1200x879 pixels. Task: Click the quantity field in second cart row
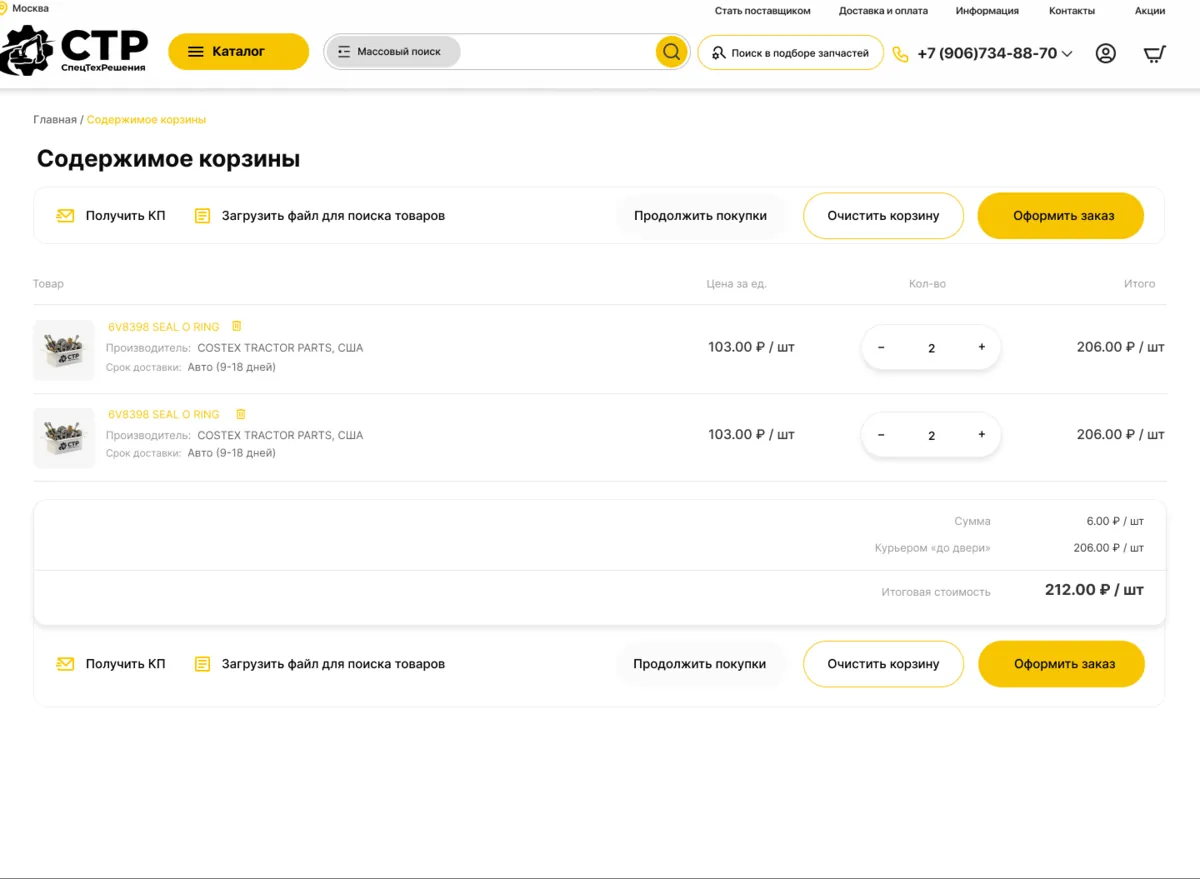(x=931, y=436)
